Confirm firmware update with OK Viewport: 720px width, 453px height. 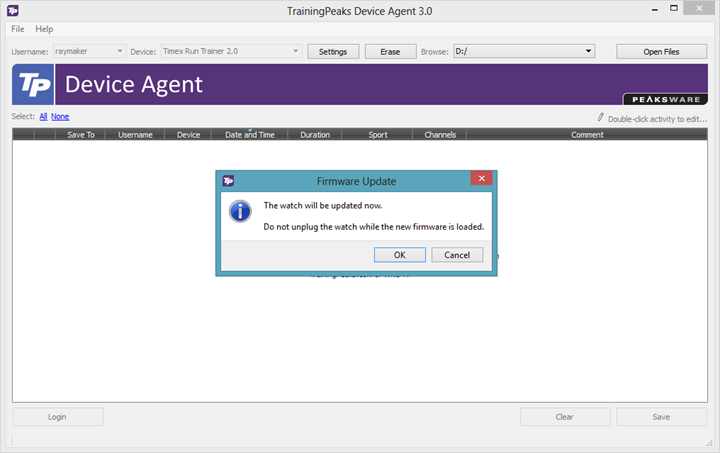pyautogui.click(x=399, y=255)
